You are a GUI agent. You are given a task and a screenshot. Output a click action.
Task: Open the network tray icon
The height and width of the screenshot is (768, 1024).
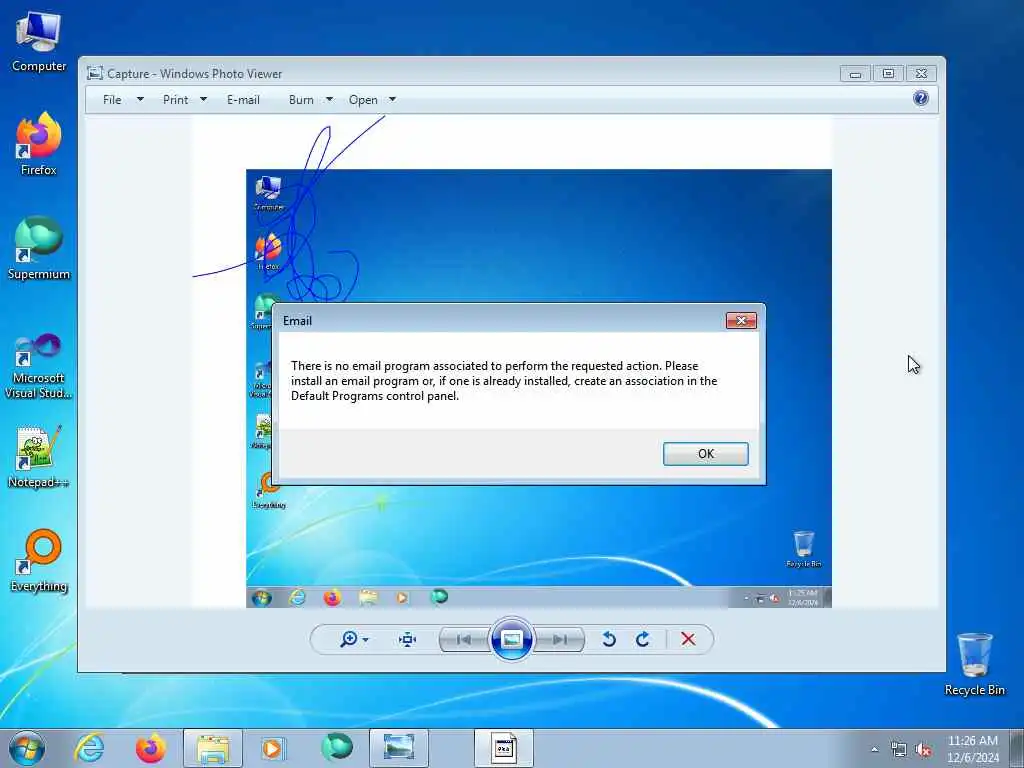tap(899, 750)
